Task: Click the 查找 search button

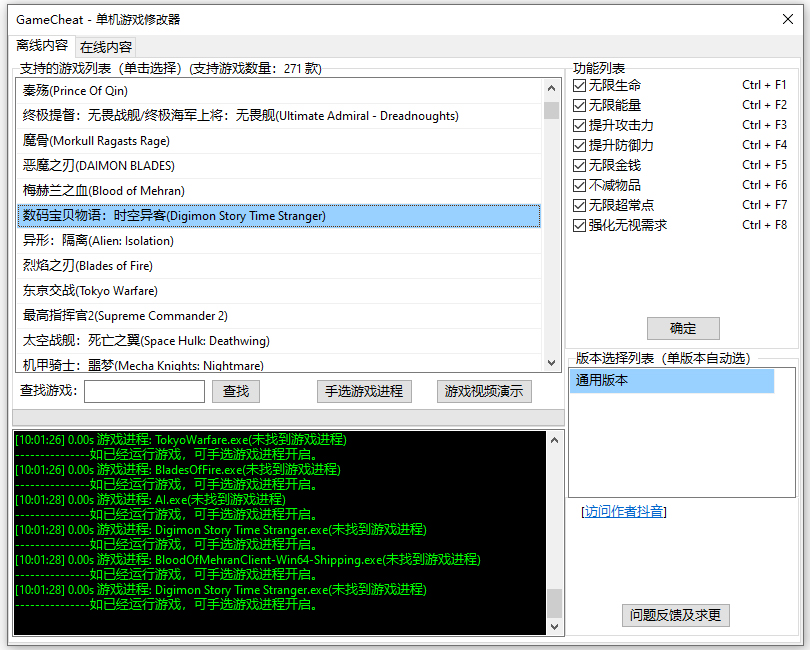Action: click(x=236, y=392)
